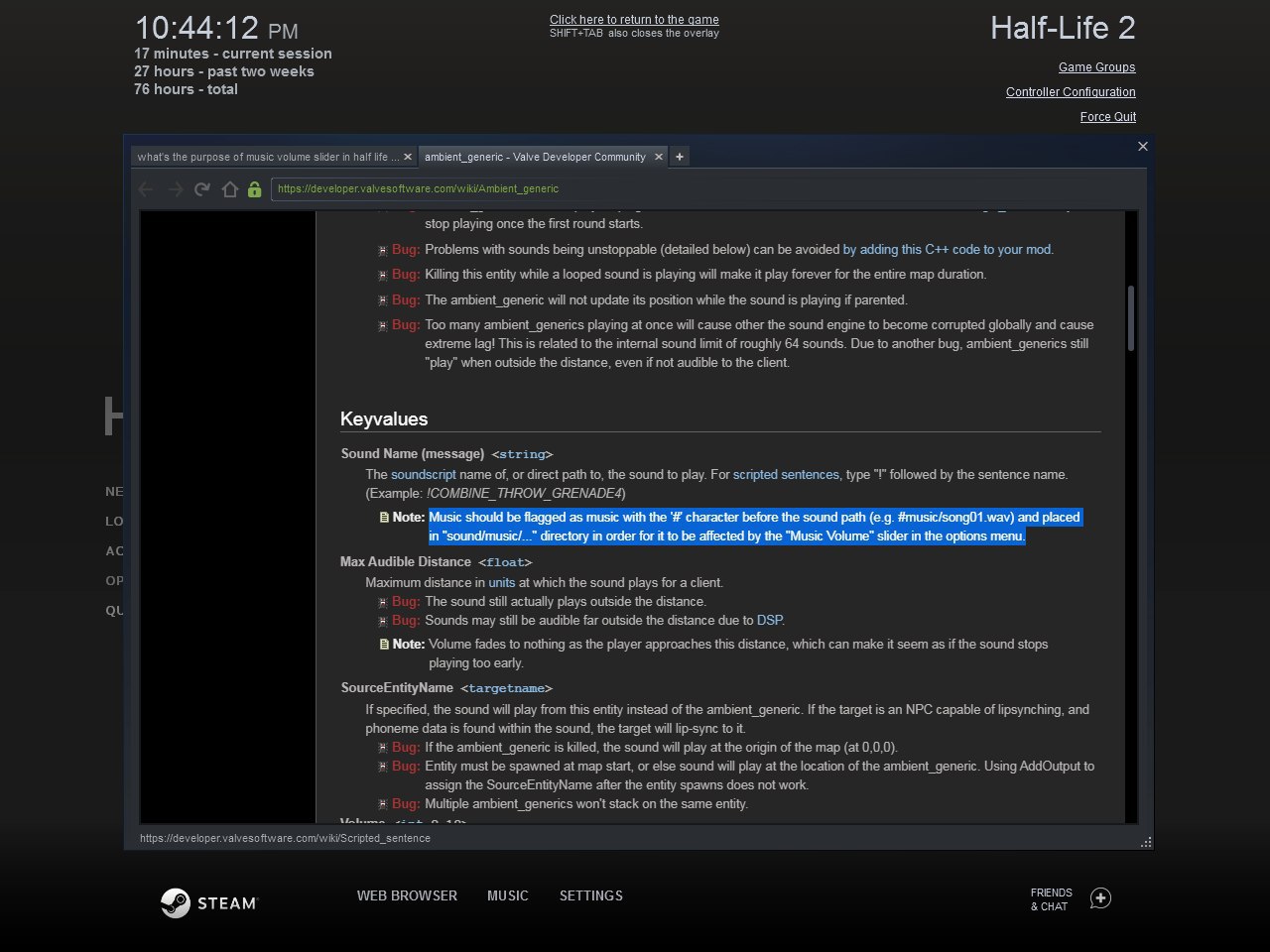Open the SETTINGS overlay section

[591, 895]
